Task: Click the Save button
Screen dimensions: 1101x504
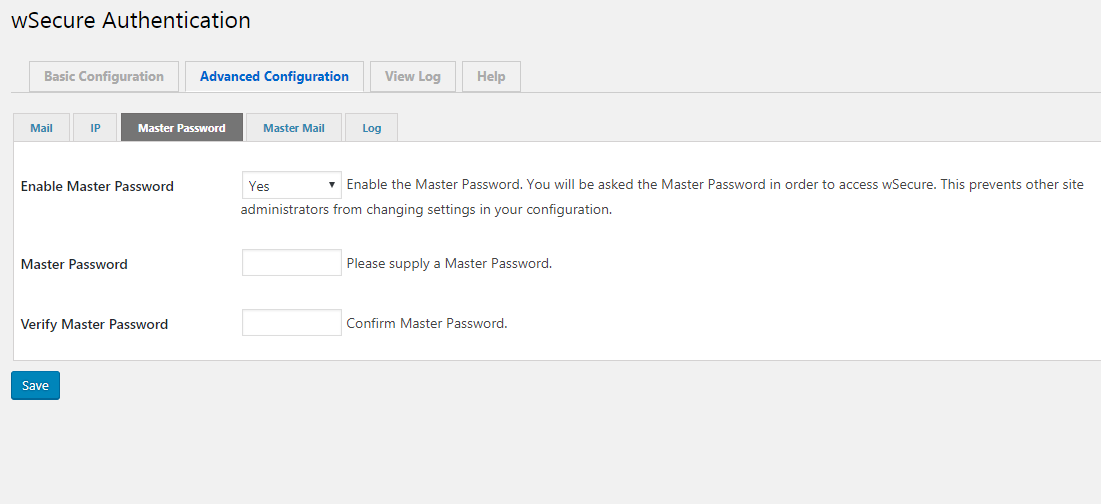Action: (35, 385)
